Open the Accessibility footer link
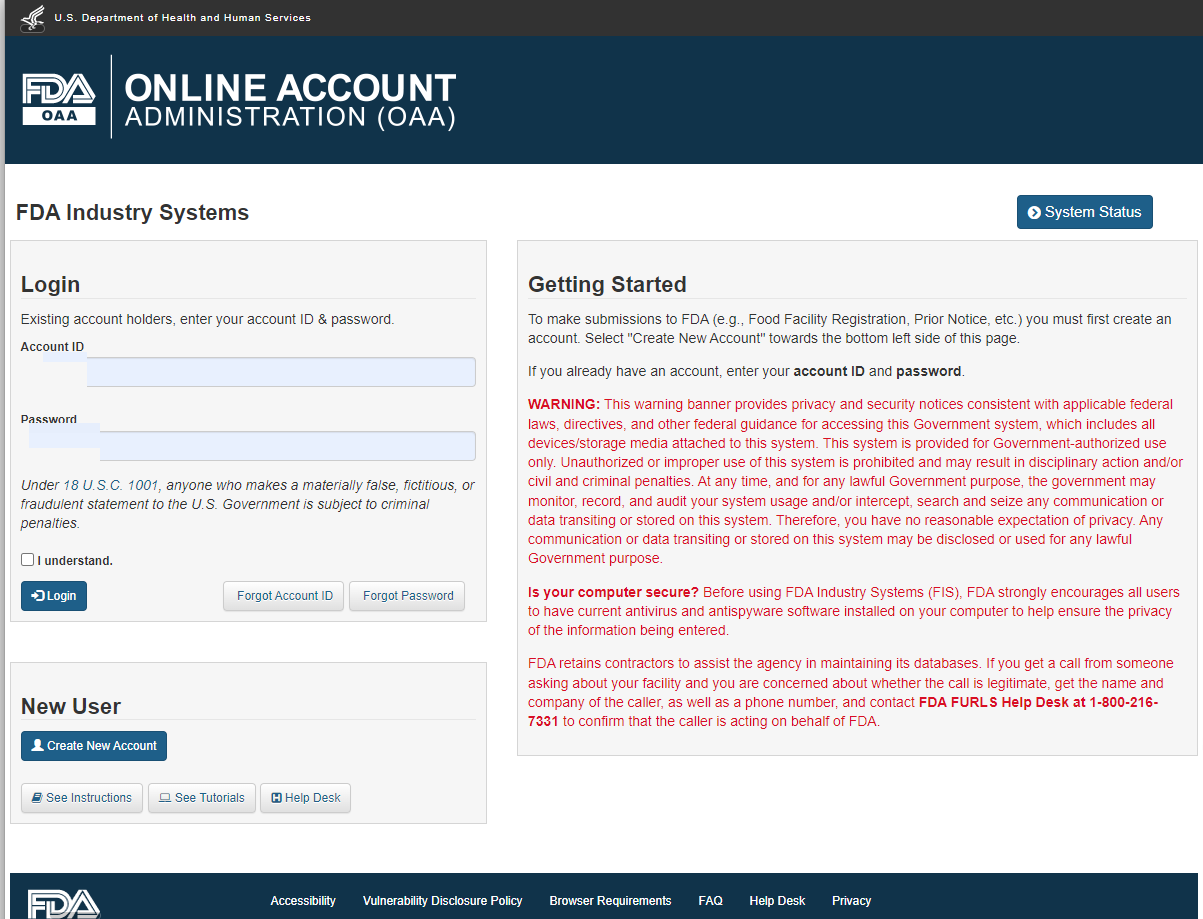 (303, 901)
